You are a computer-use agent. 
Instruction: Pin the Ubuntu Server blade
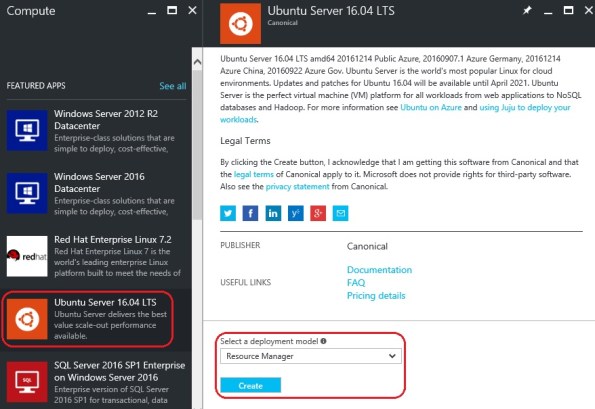pos(527,11)
